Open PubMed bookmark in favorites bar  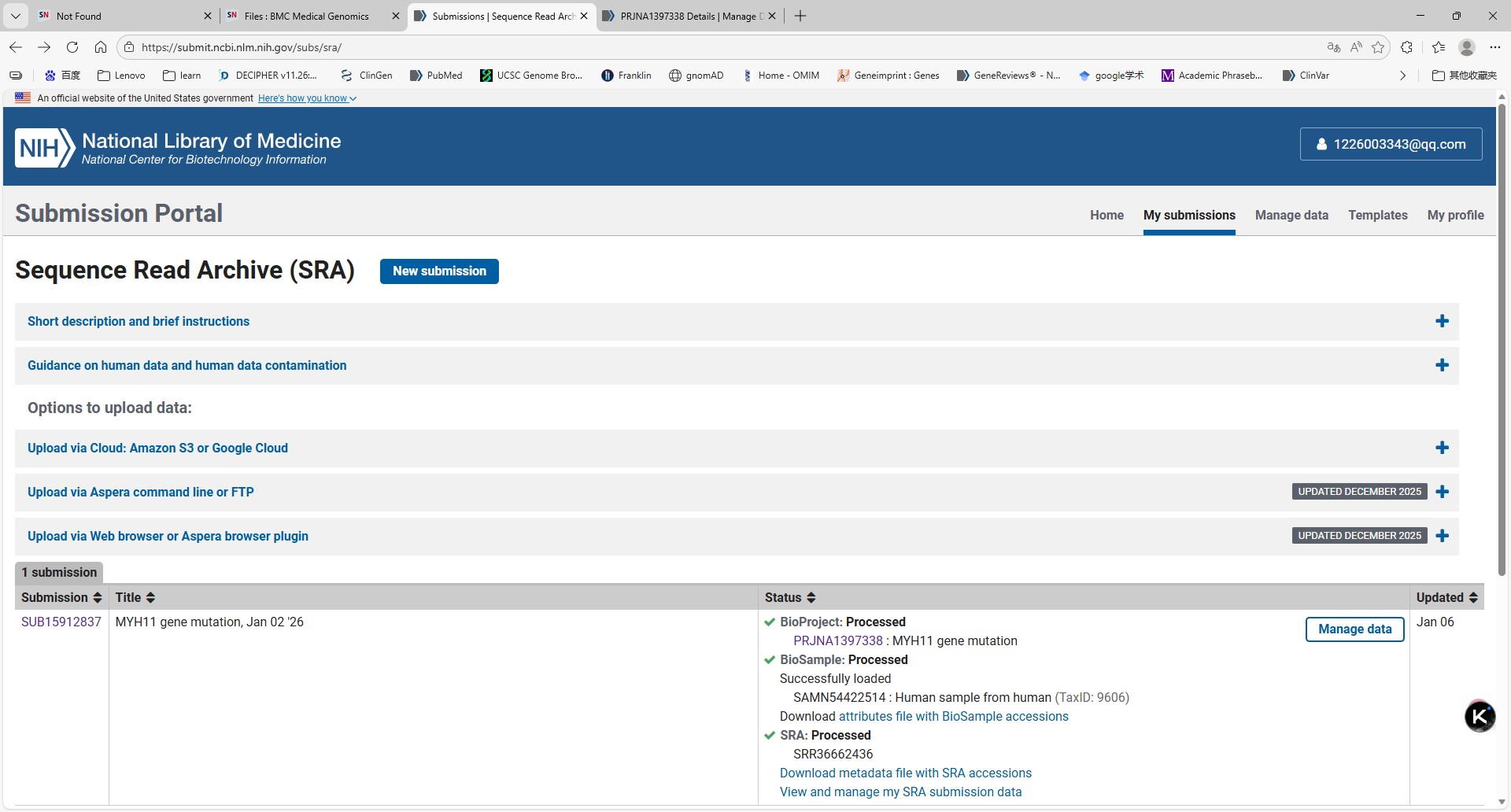pyautogui.click(x=436, y=76)
